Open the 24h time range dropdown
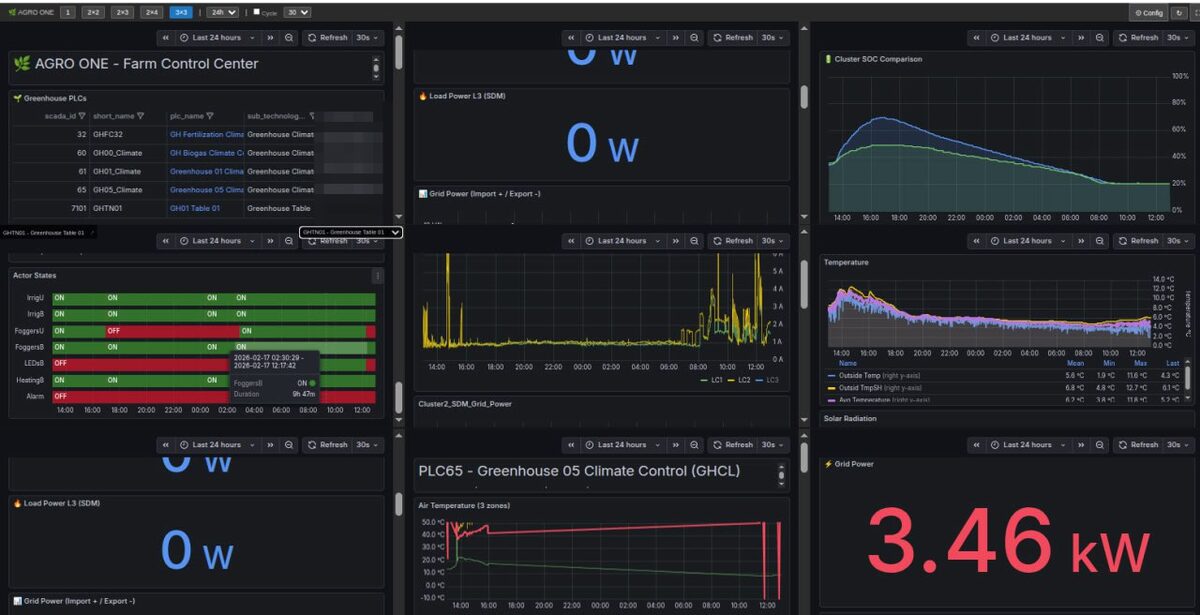Screen dimensions: 1200x615 tap(222, 13)
